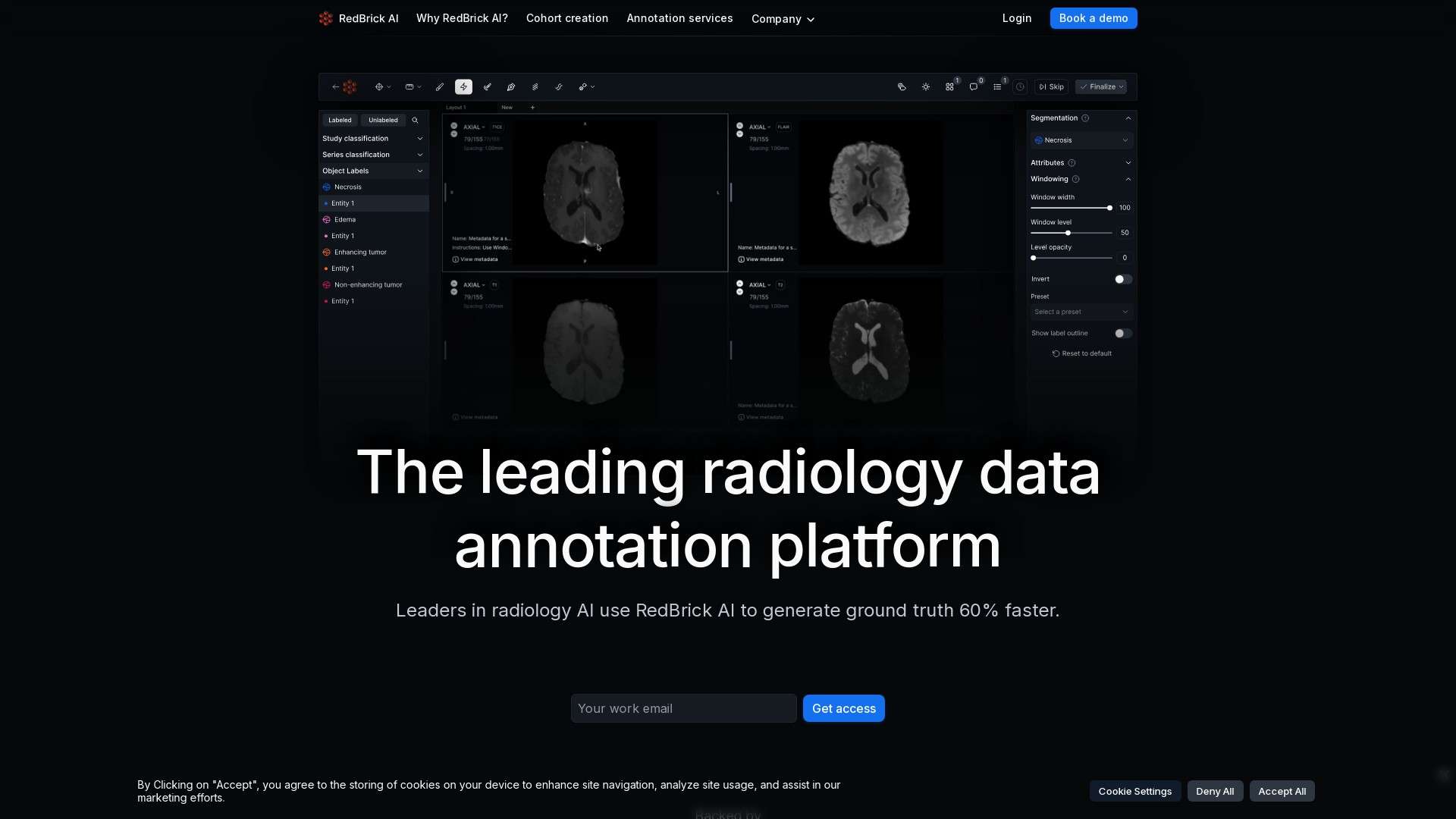Select the stacked lines interpolation tool
Screen dimensions: 1456x819
click(x=535, y=87)
